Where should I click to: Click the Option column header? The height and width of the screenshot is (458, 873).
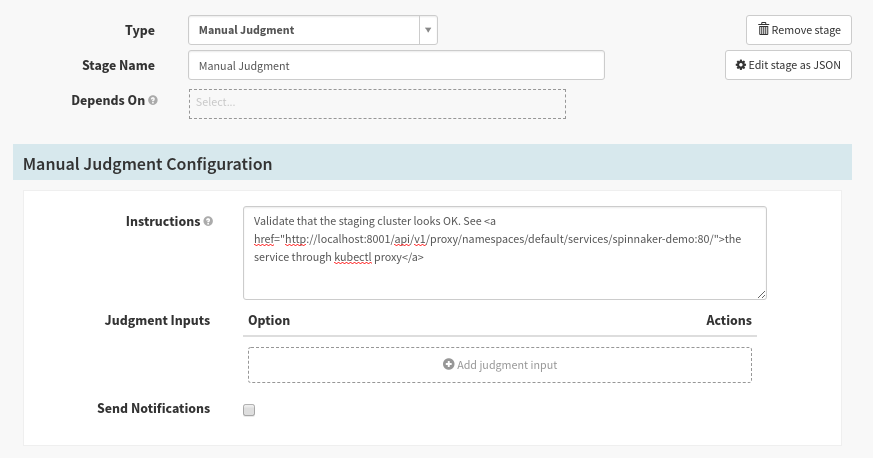point(268,321)
